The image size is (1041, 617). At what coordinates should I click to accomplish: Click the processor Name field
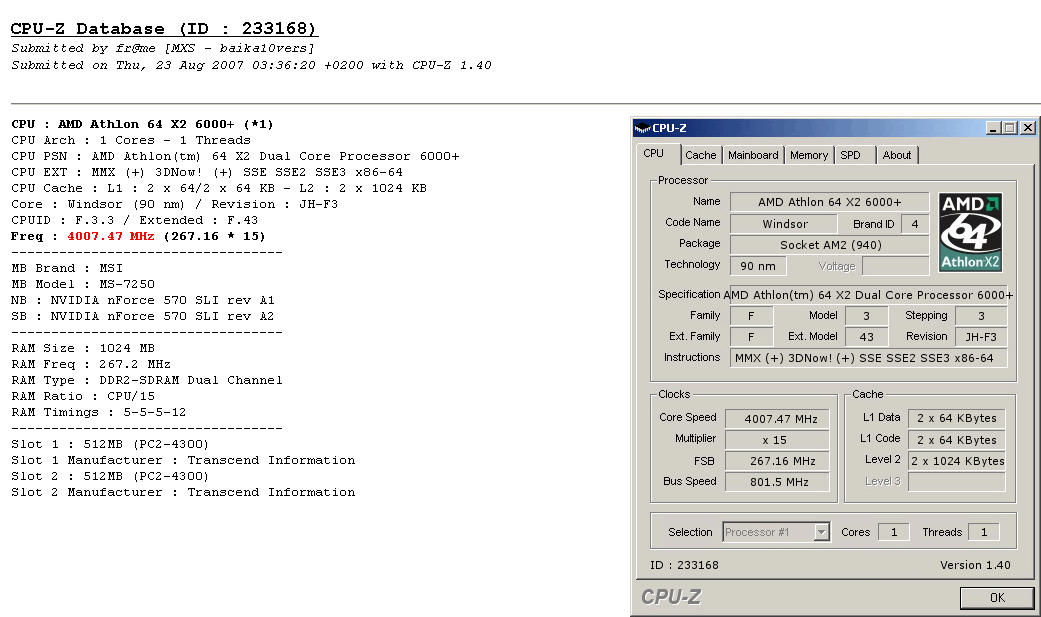point(829,202)
